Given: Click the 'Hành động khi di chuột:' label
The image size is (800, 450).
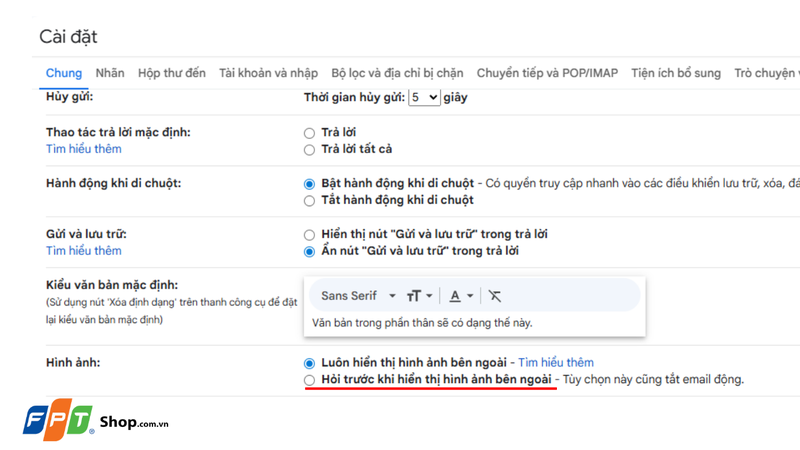Looking at the screenshot, I should click(113, 183).
